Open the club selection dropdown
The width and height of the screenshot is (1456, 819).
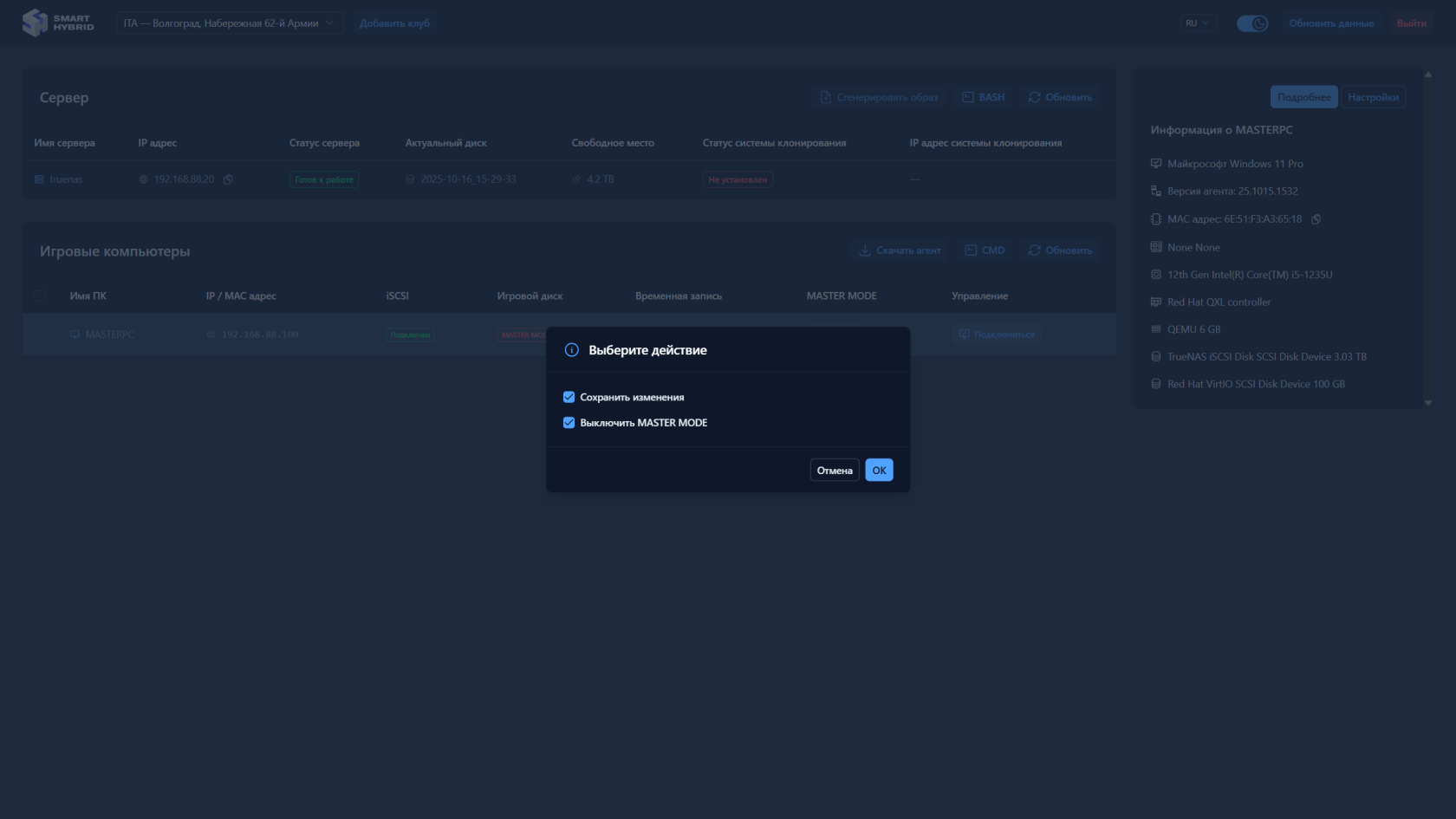click(x=230, y=23)
